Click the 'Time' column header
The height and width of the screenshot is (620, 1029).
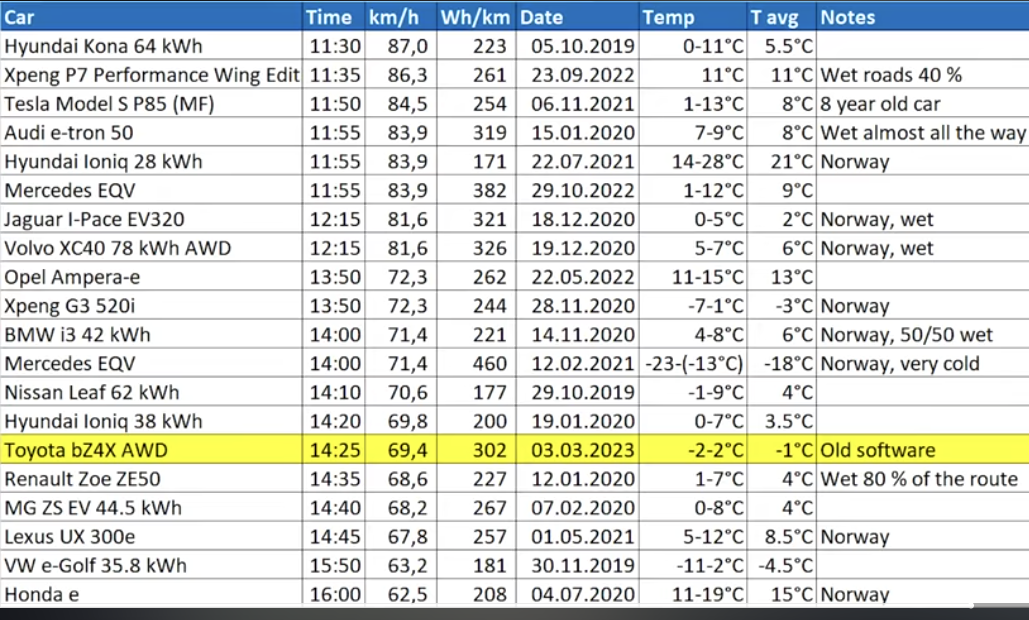click(334, 17)
